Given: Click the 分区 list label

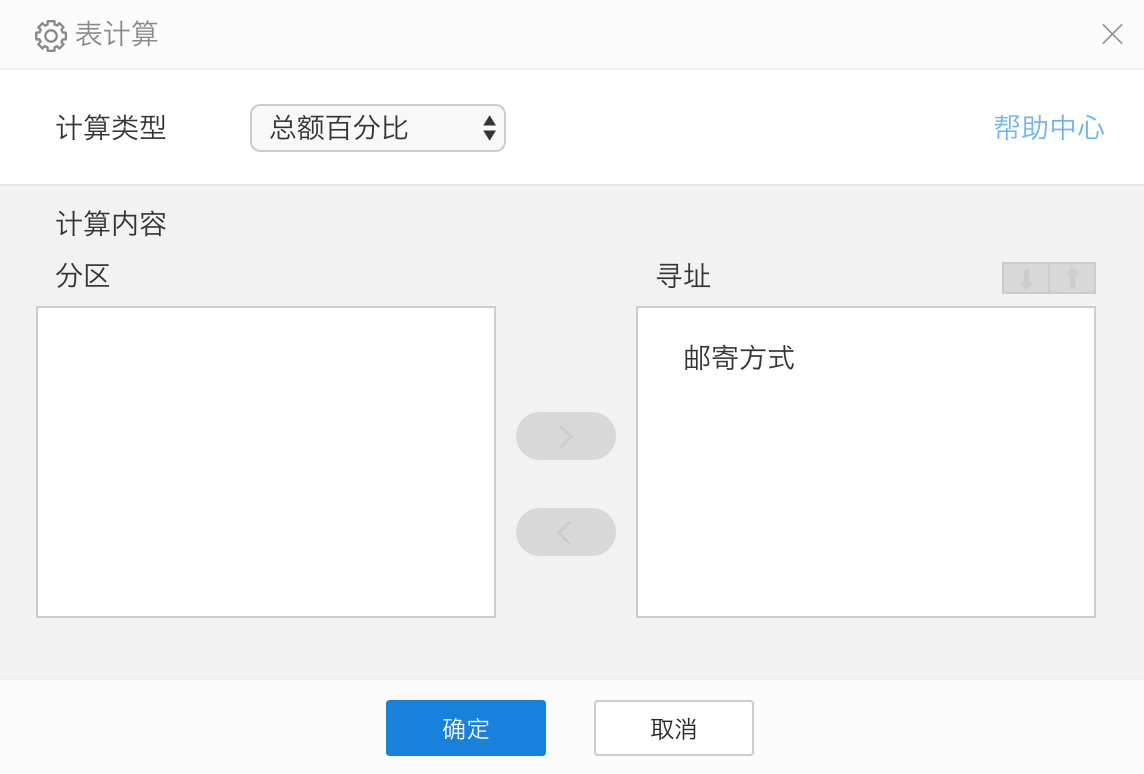Looking at the screenshot, I should click(83, 276).
